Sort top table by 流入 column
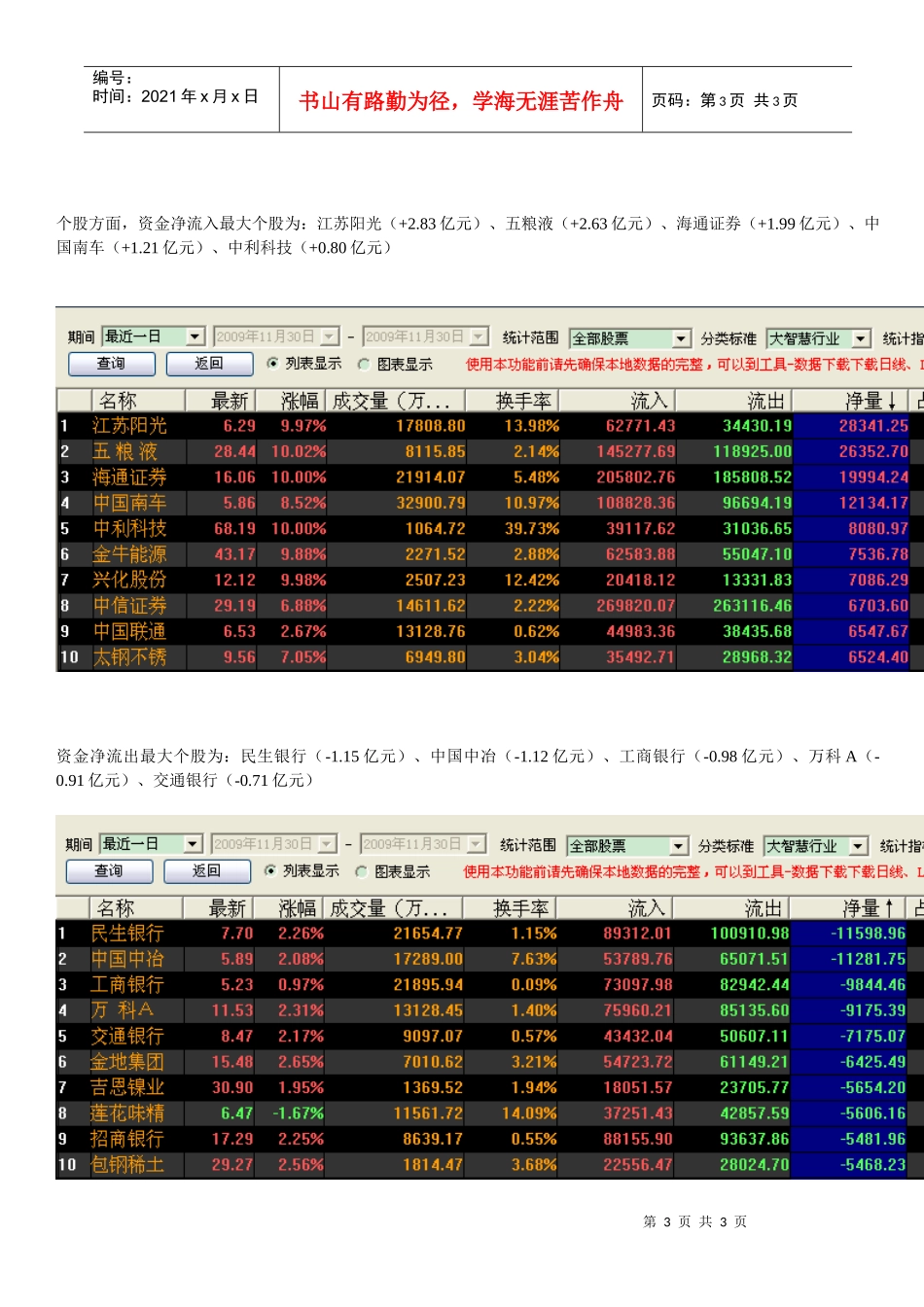The width and height of the screenshot is (924, 1307). (618, 401)
